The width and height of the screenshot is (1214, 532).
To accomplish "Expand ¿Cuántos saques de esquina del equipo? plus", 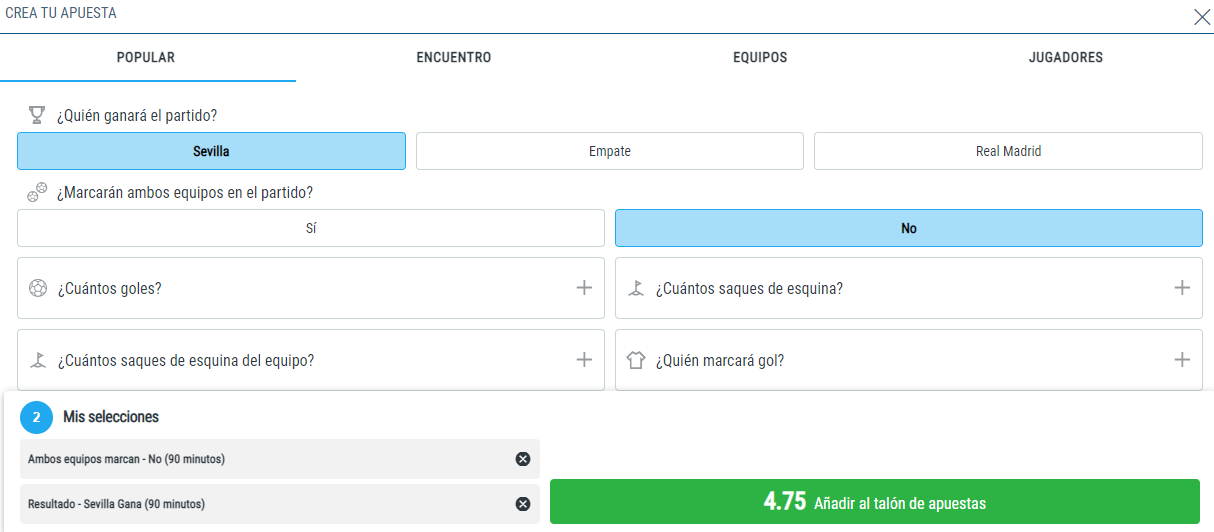I will click(x=584, y=360).
